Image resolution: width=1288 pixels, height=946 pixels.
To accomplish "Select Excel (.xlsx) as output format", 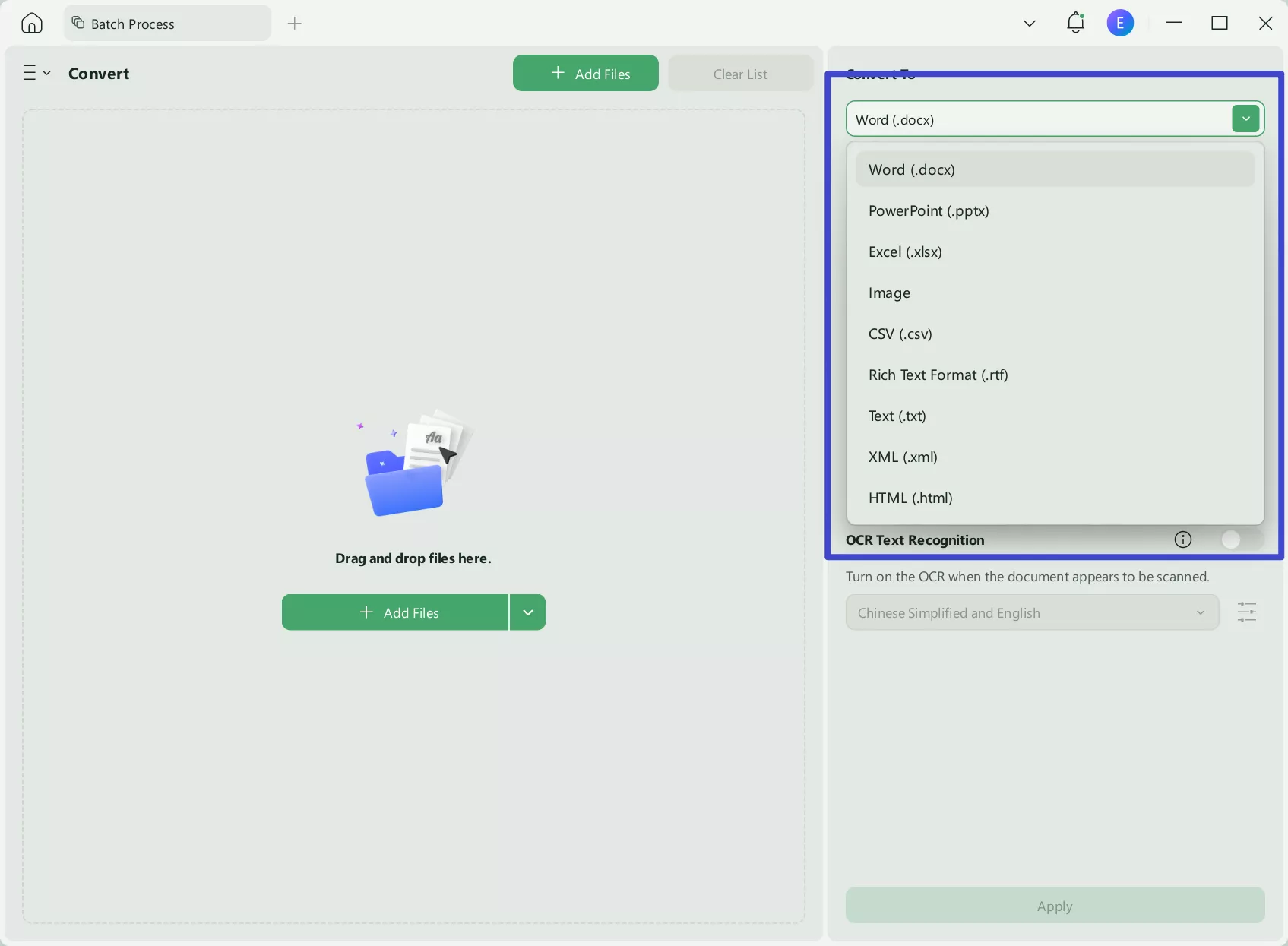I will pyautogui.click(x=904, y=252).
